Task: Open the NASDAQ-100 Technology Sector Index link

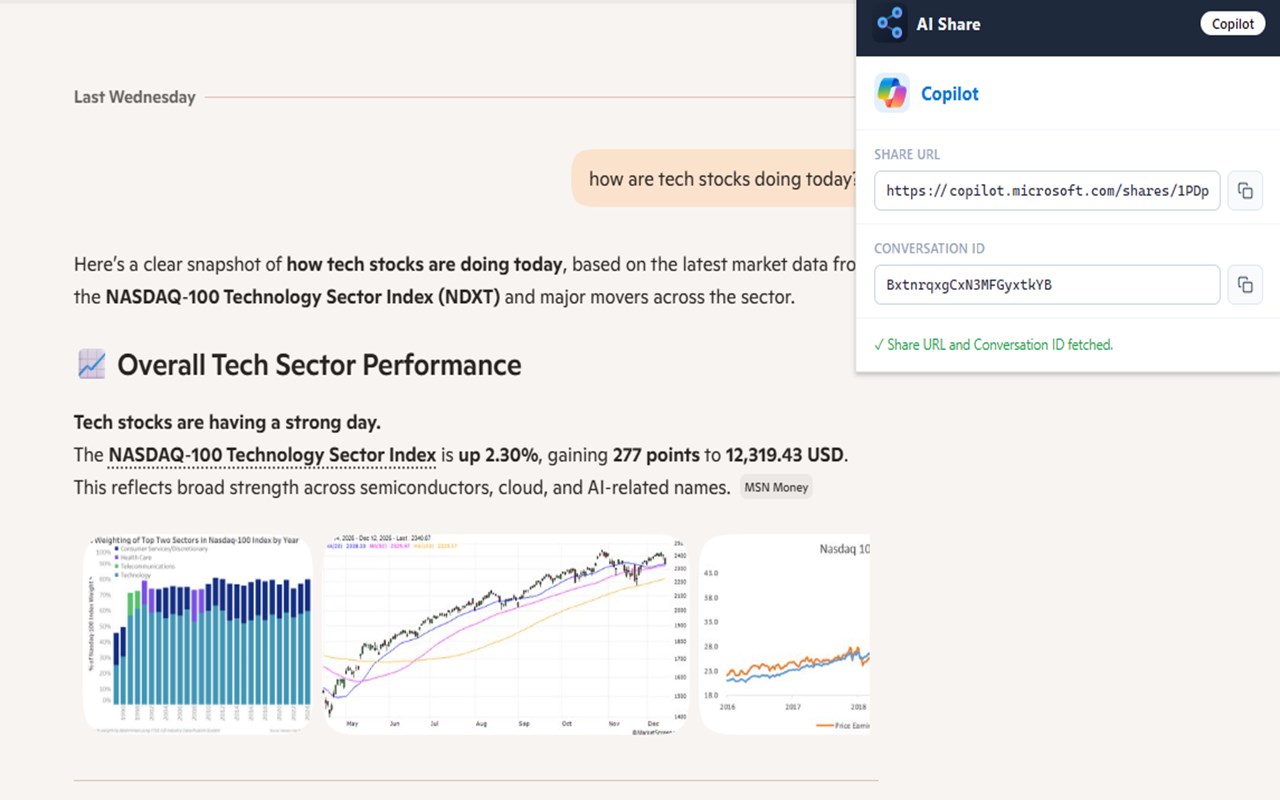Action: [272, 455]
